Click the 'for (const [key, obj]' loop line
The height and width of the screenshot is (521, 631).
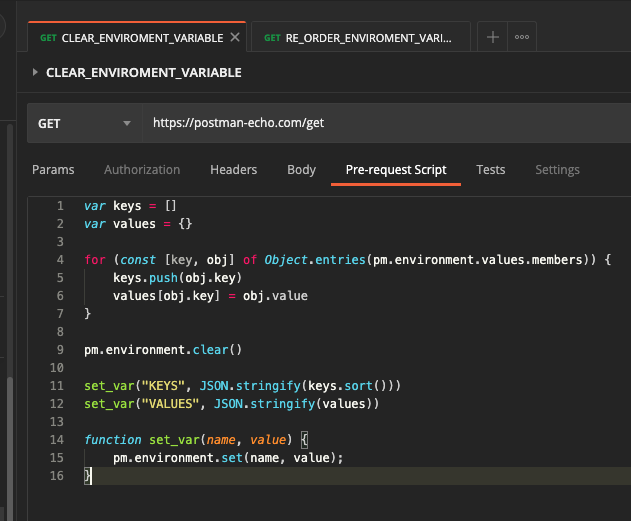coord(347,260)
